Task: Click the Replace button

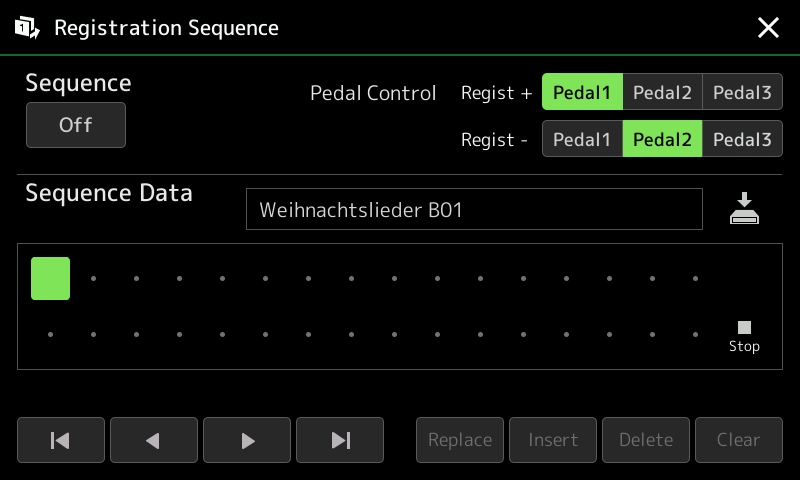Action: (x=460, y=440)
